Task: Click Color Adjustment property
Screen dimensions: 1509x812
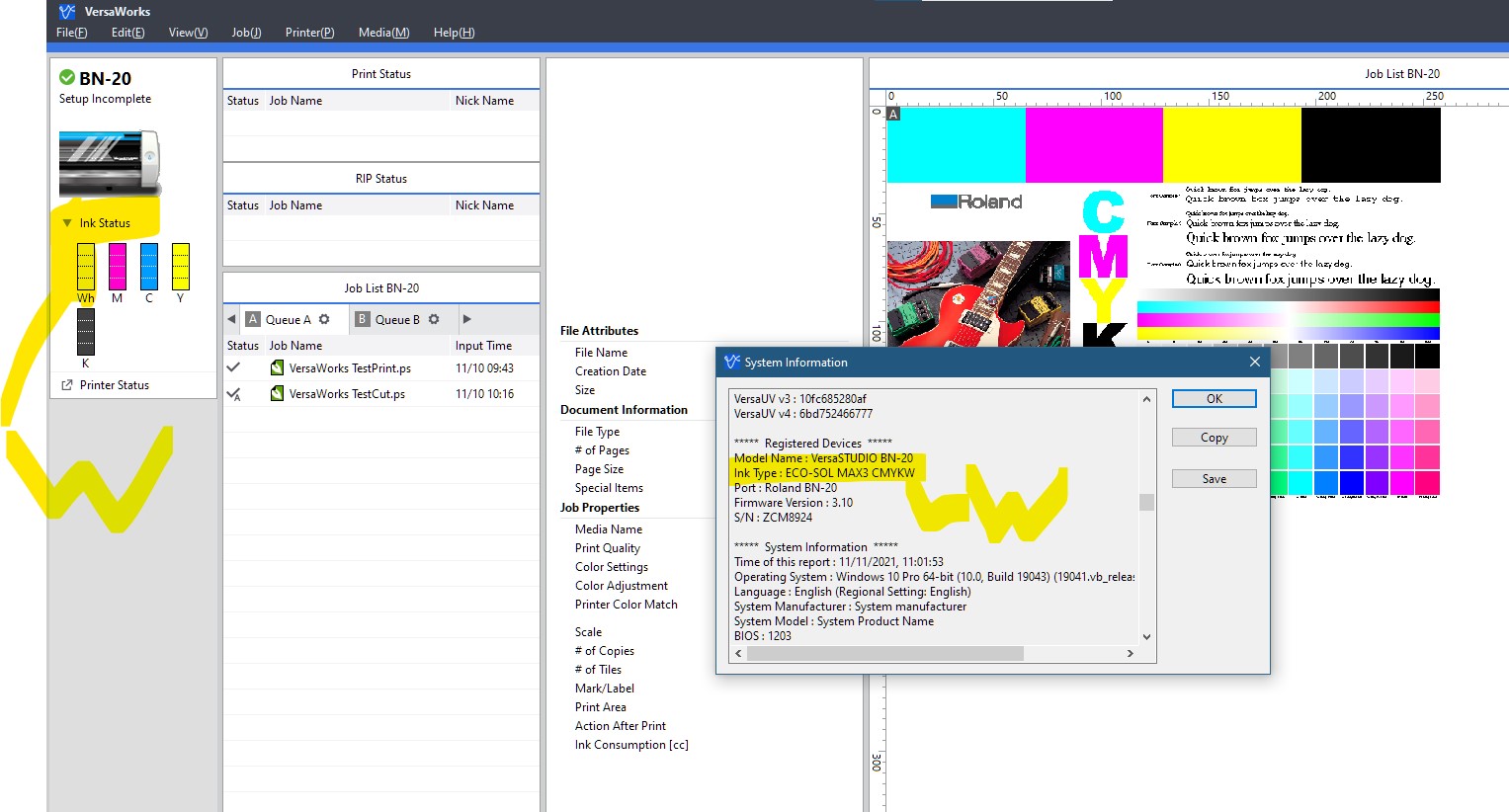Action: point(622,586)
